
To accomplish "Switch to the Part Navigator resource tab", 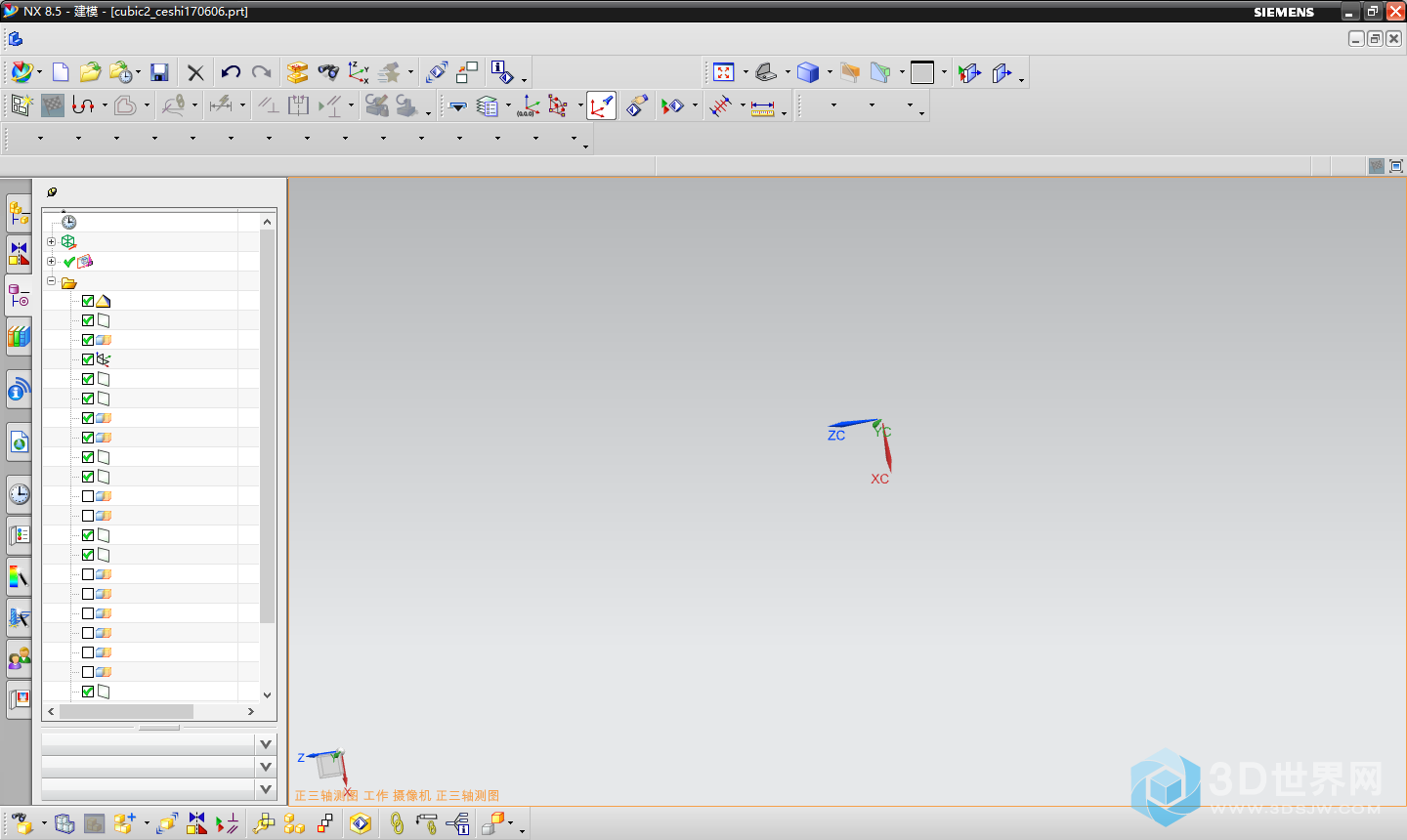I will 19,295.
